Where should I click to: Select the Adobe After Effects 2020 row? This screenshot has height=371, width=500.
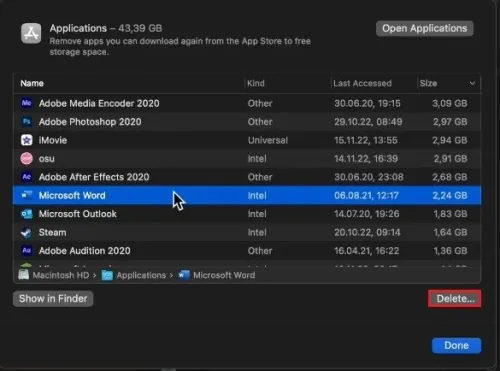[247, 177]
